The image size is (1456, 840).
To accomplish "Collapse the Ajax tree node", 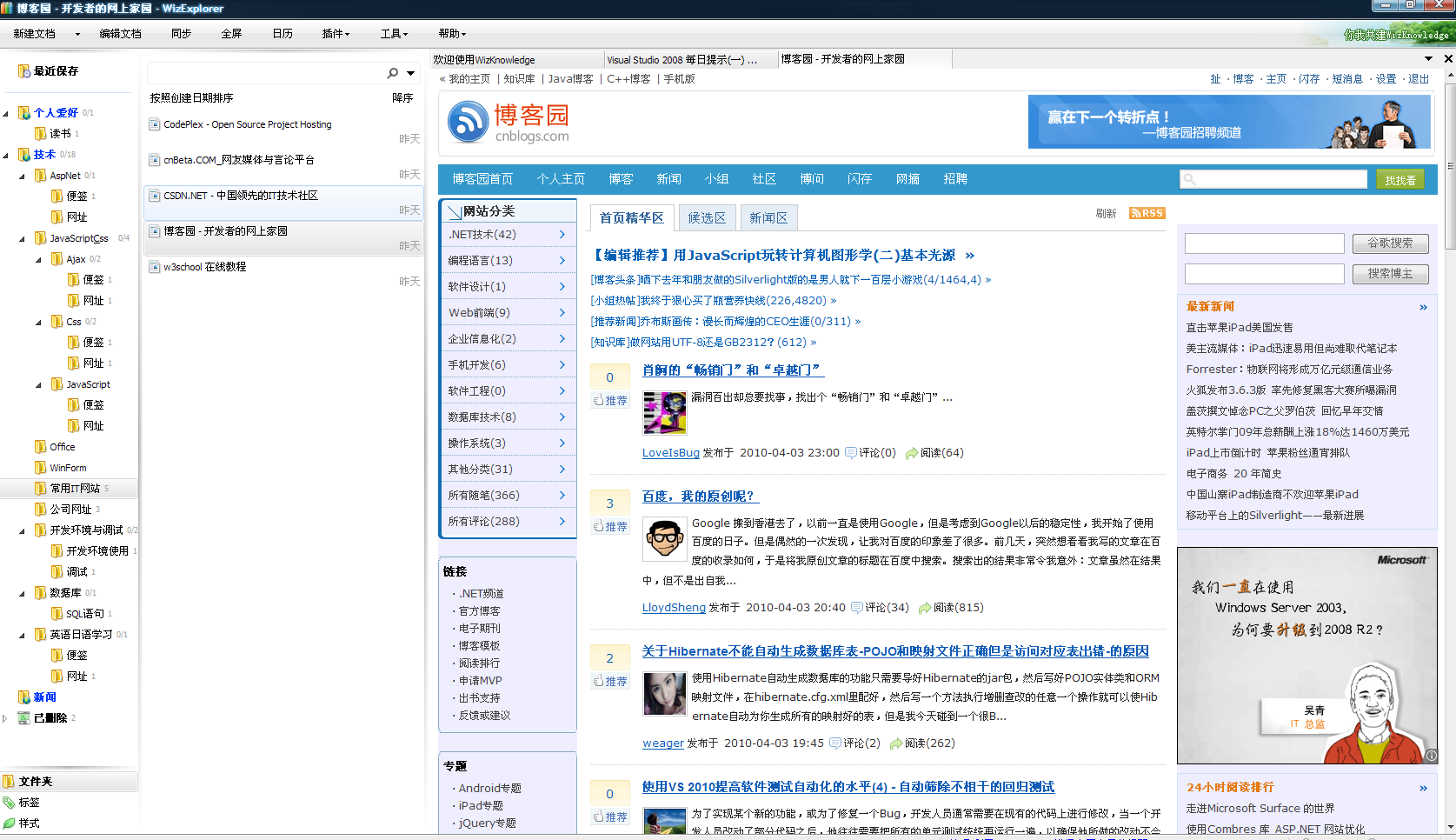I will pyautogui.click(x=39, y=259).
